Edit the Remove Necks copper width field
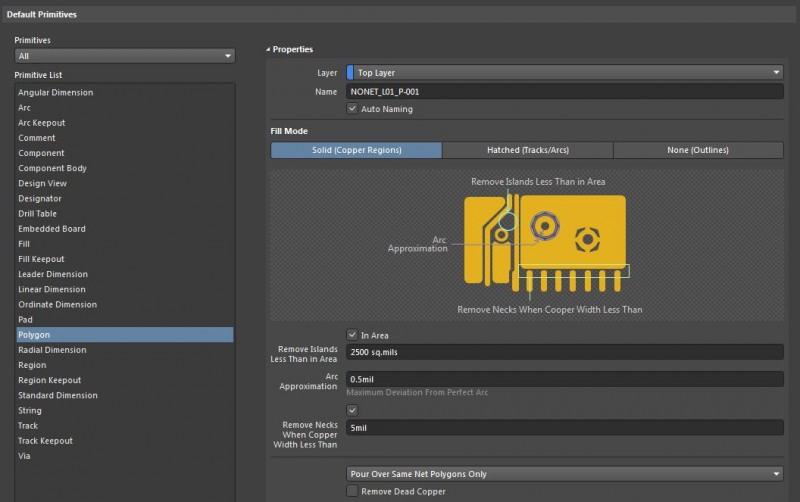 pos(564,427)
